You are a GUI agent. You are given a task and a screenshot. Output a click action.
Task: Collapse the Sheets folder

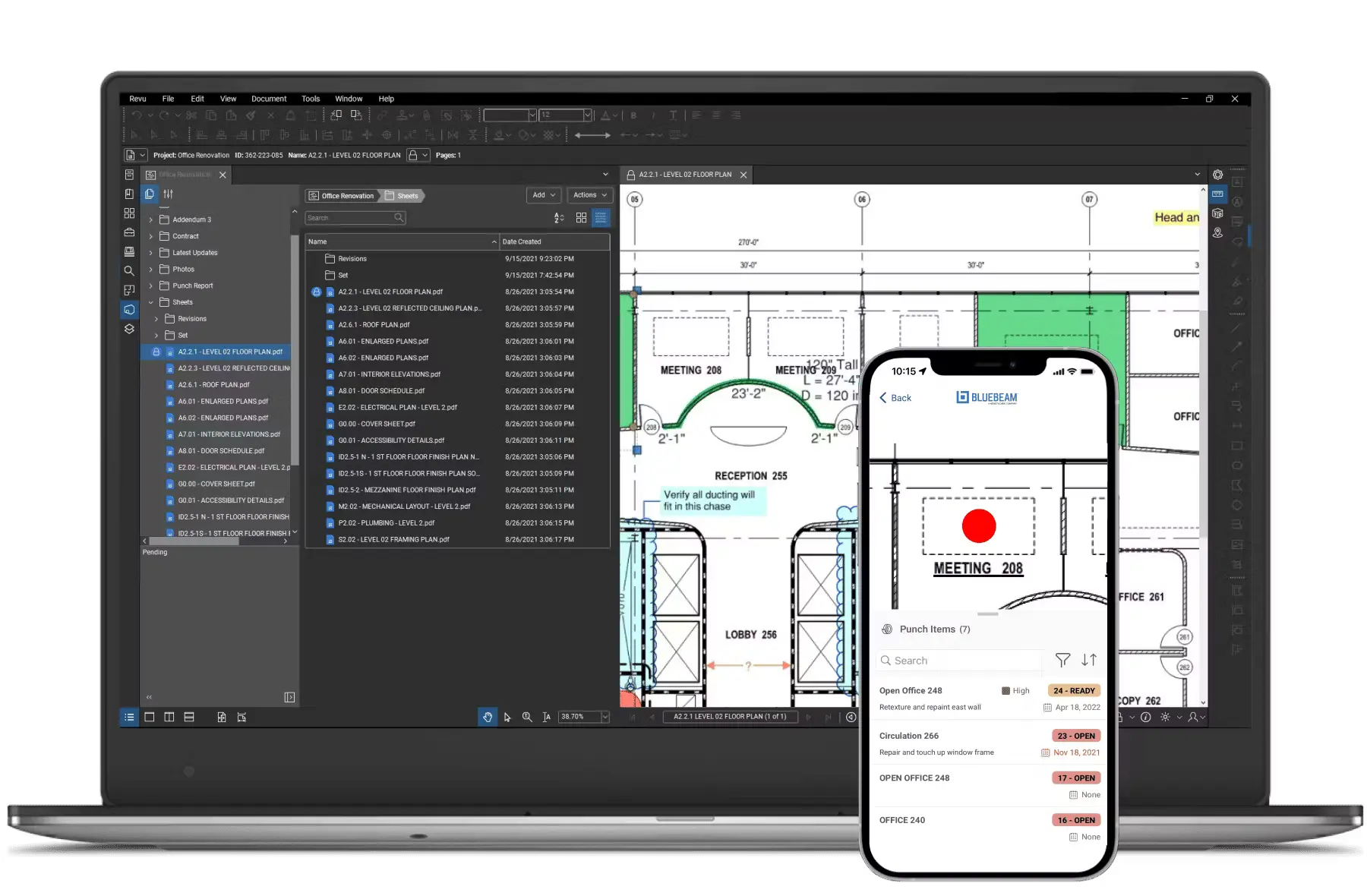151,302
